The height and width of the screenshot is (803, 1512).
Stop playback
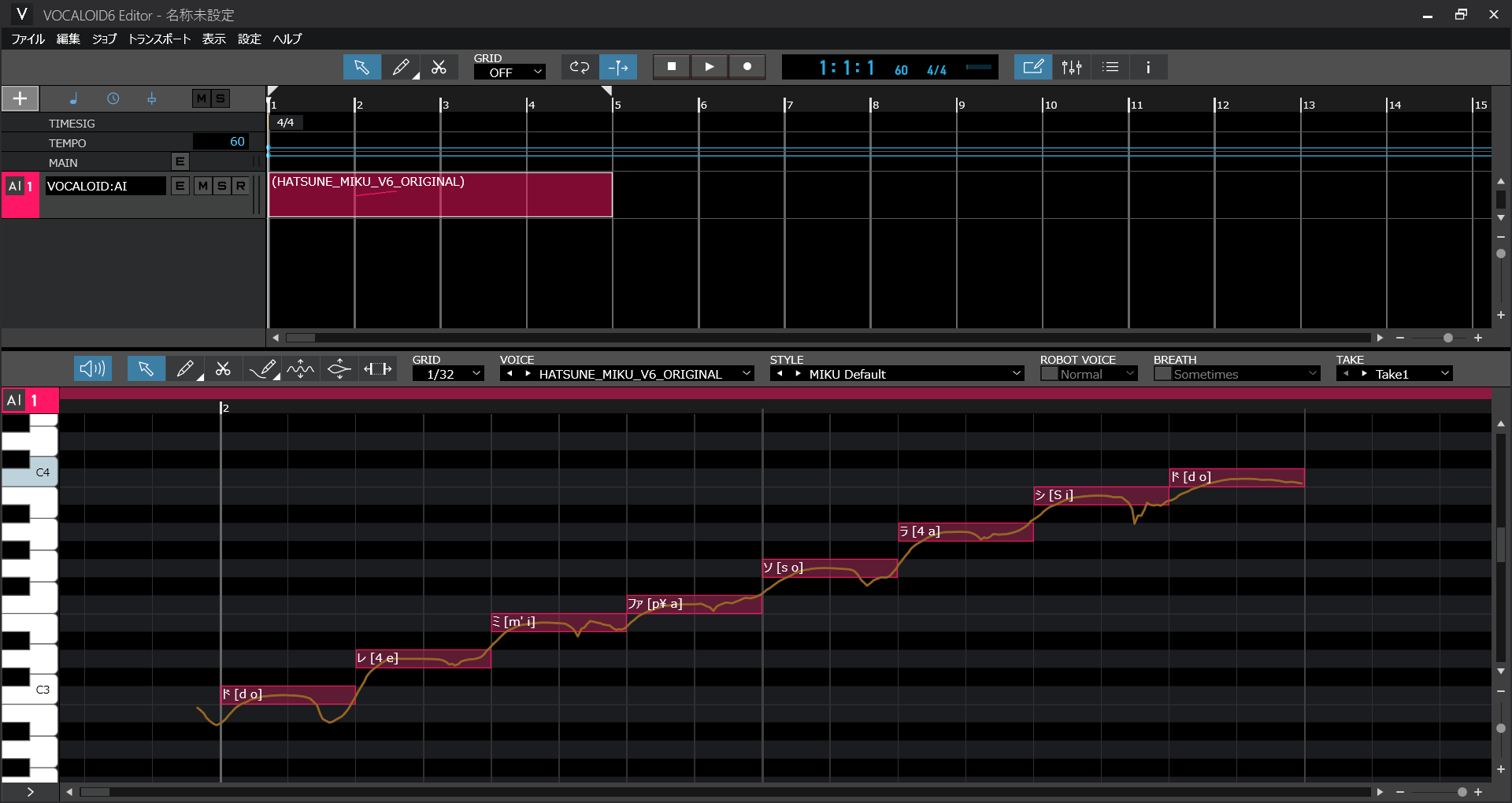click(x=672, y=67)
